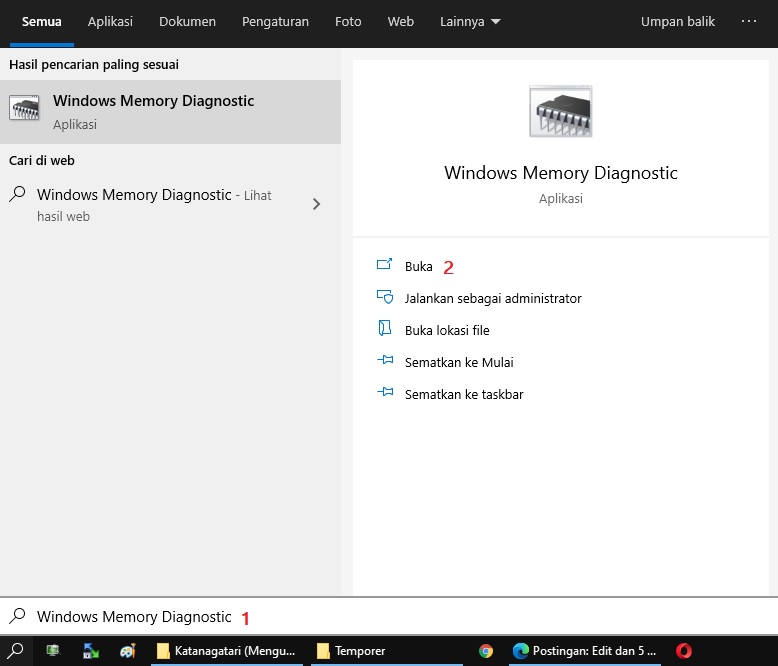Click pin icon next to Sematkan ke taskbar

pos(385,392)
